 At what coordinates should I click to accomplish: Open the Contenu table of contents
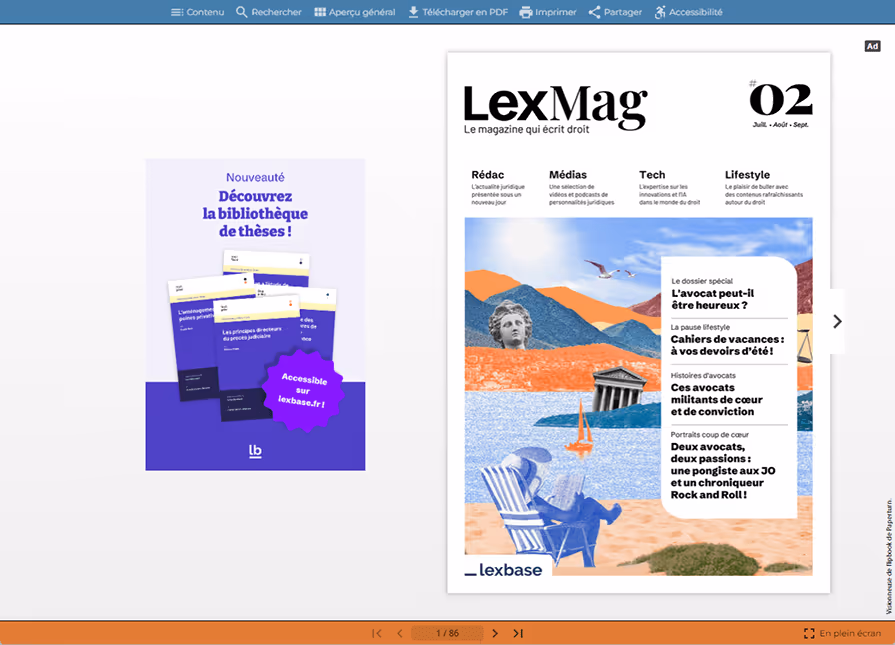(x=197, y=12)
